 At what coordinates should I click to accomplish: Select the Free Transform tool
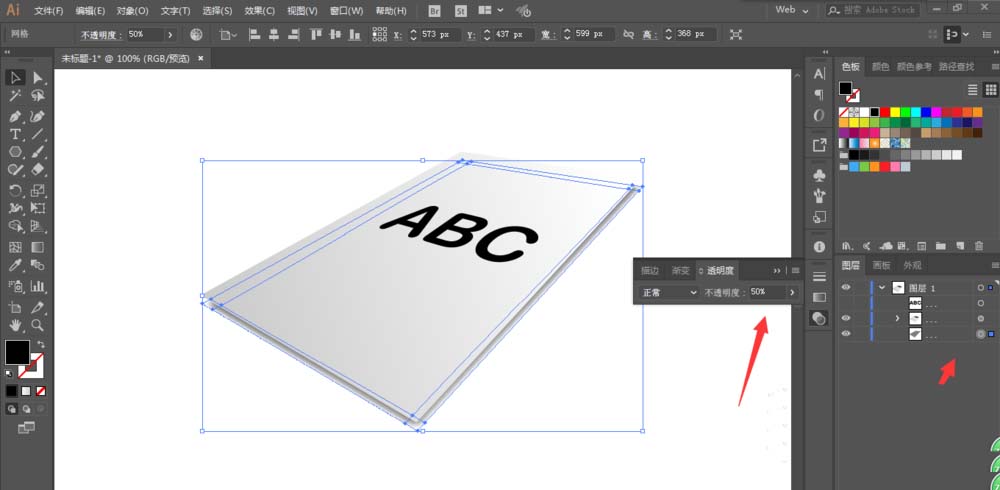coord(38,208)
